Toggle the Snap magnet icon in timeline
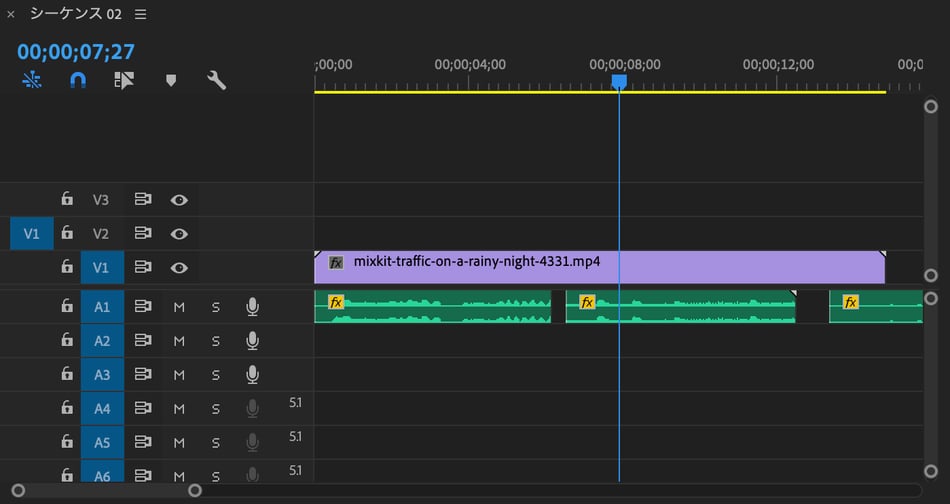 (x=77, y=81)
